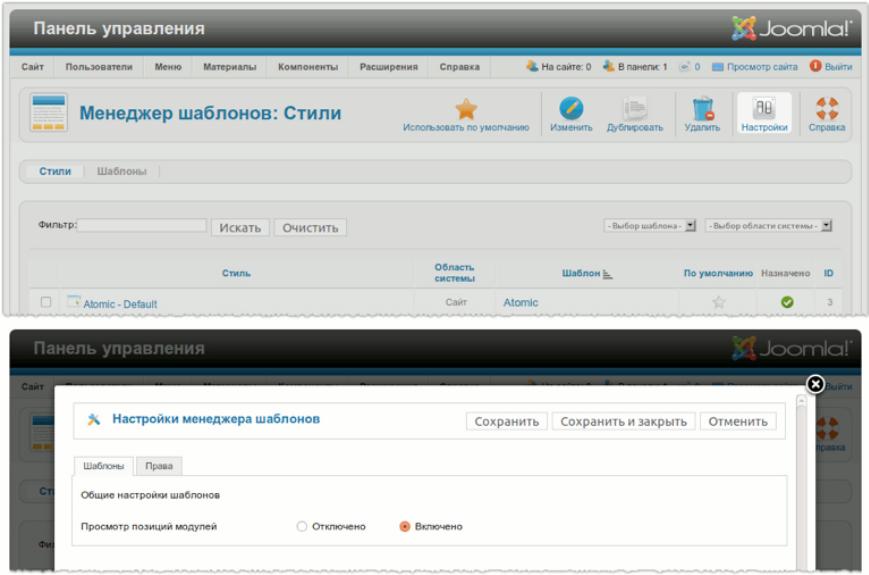Viewport: 869px width, 575px height.
Task: Click the green assigned checkmark in Atomic row
Action: tap(786, 302)
